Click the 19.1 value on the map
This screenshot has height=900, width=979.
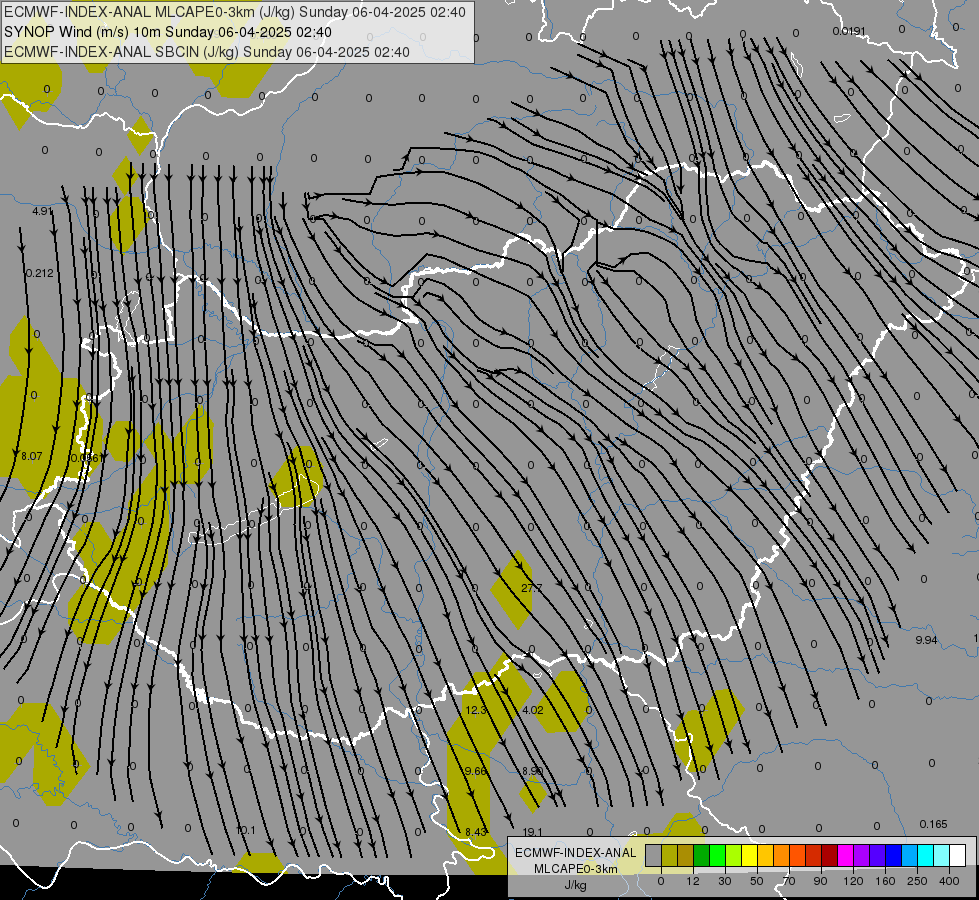532,832
